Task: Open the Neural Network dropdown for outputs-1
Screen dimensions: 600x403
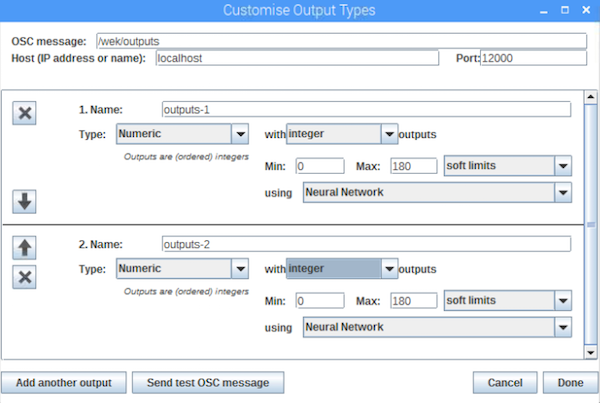Action: 437,192
